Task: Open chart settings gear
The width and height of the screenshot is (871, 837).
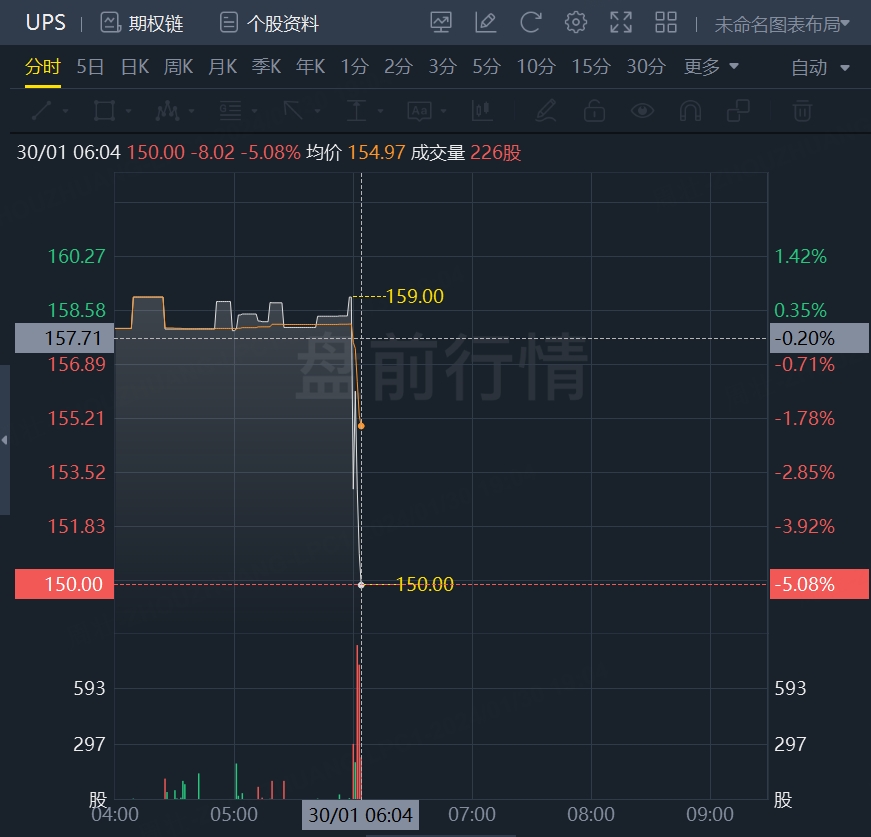Action: [x=575, y=22]
